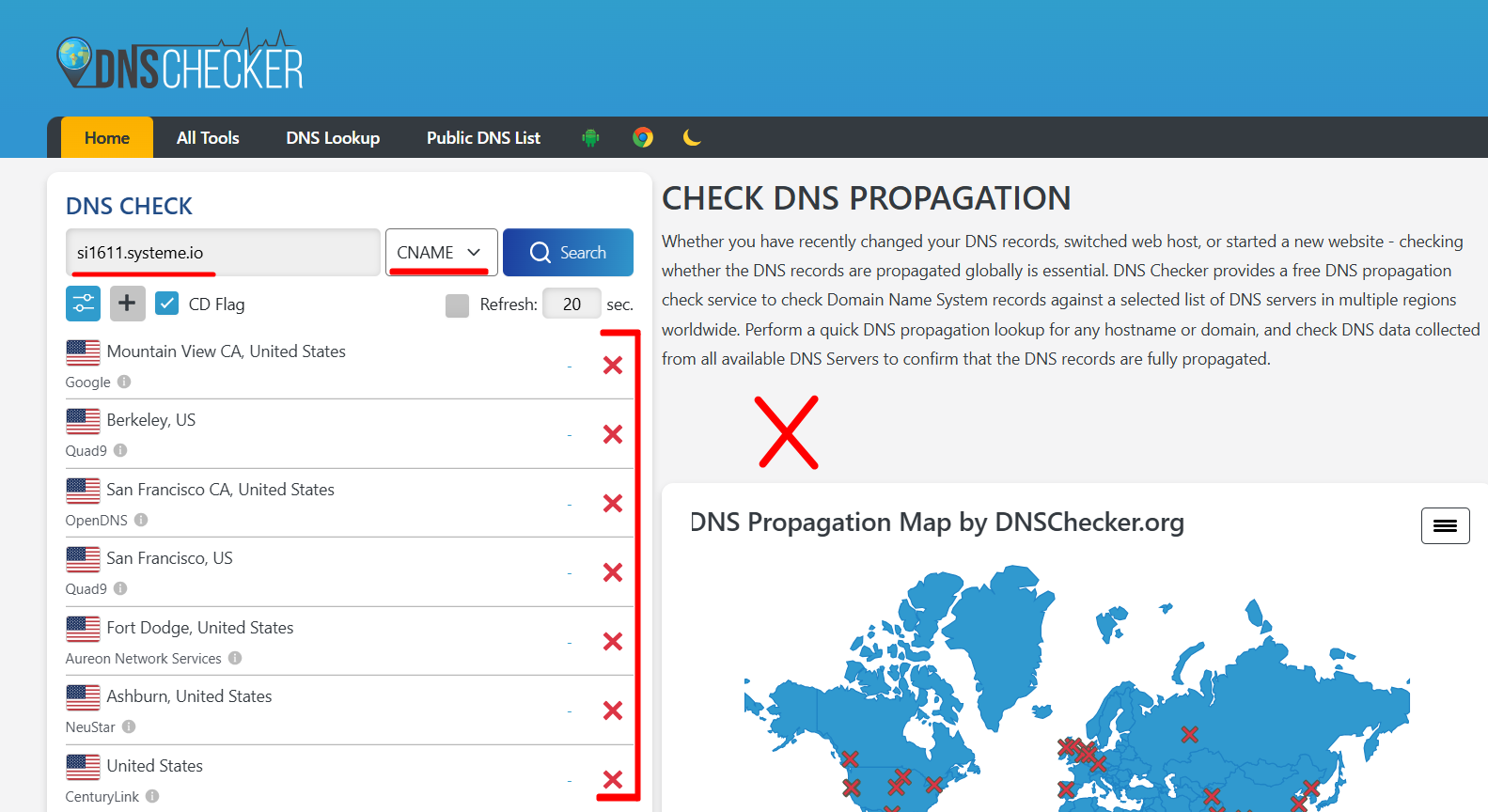
Task: Click US flag beside Mountain View CA
Action: (83, 352)
